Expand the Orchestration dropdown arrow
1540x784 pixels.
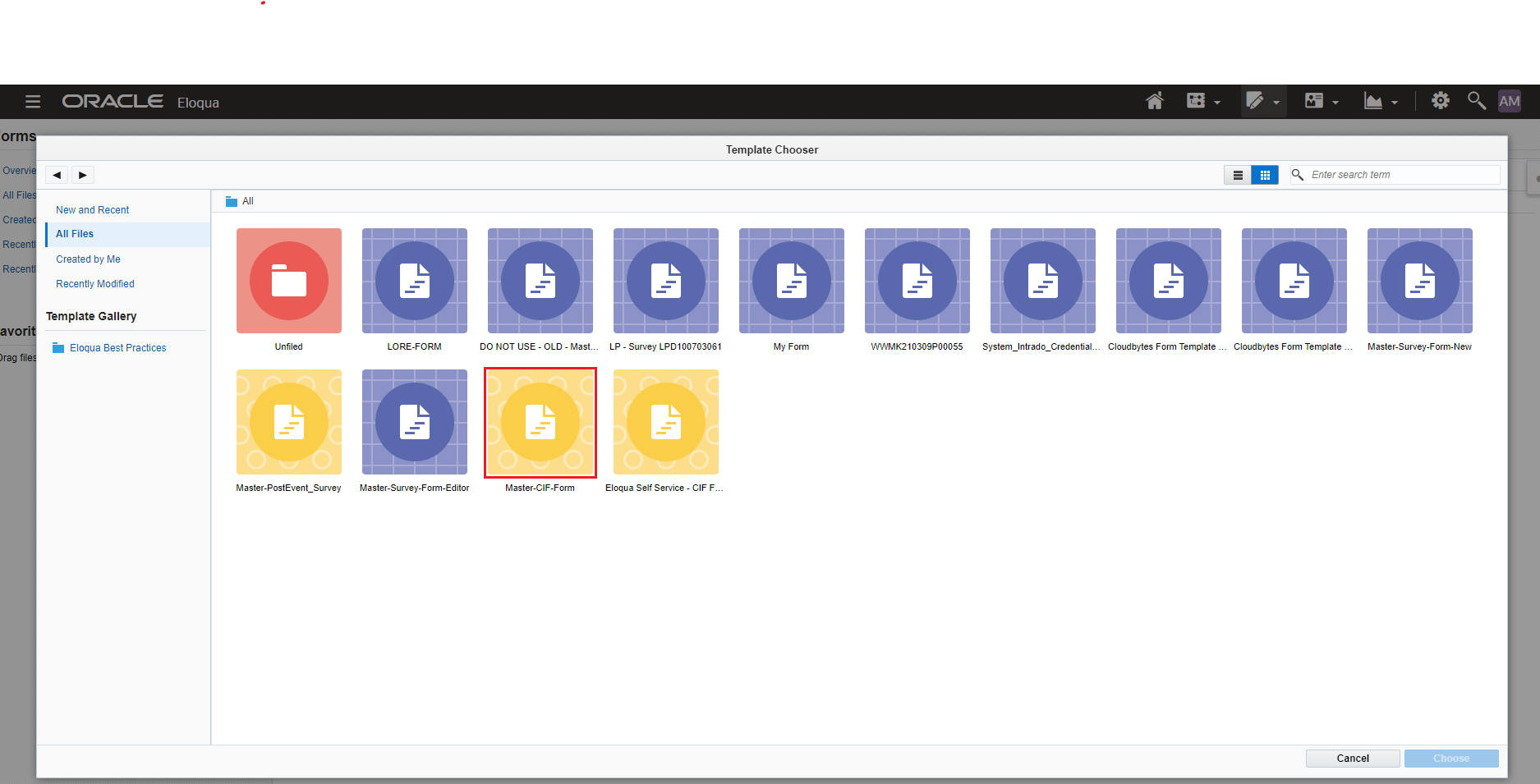click(1217, 103)
